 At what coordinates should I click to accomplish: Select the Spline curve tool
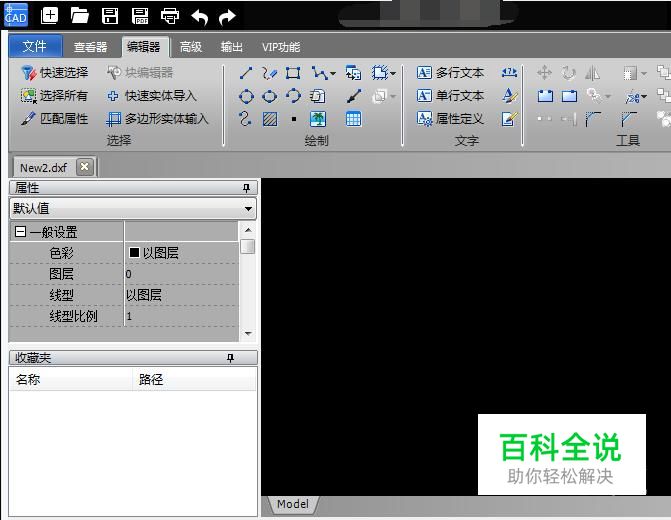click(245, 119)
